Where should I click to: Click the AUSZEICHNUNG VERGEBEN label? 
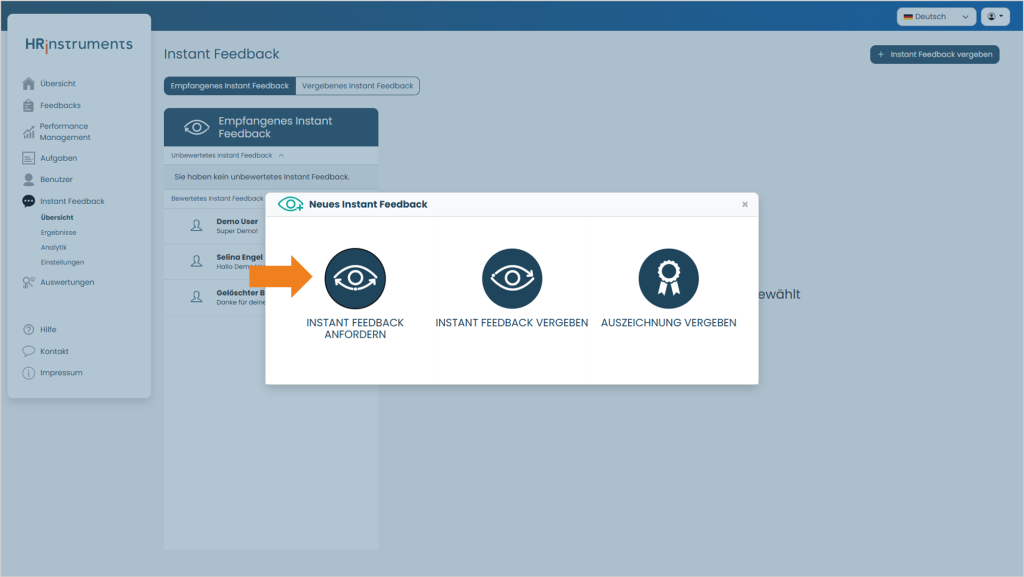[669, 322]
